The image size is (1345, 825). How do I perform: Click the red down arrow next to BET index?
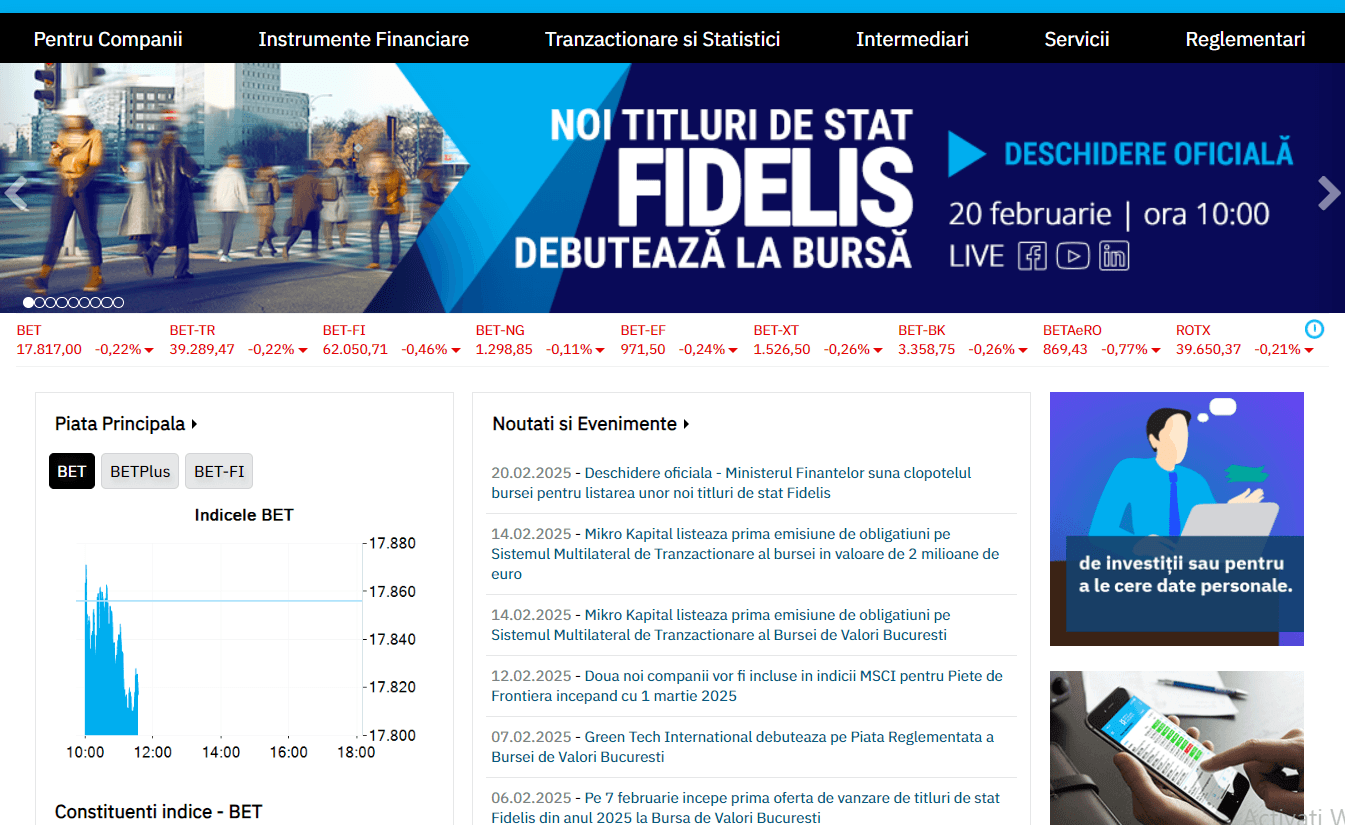pyautogui.click(x=149, y=350)
